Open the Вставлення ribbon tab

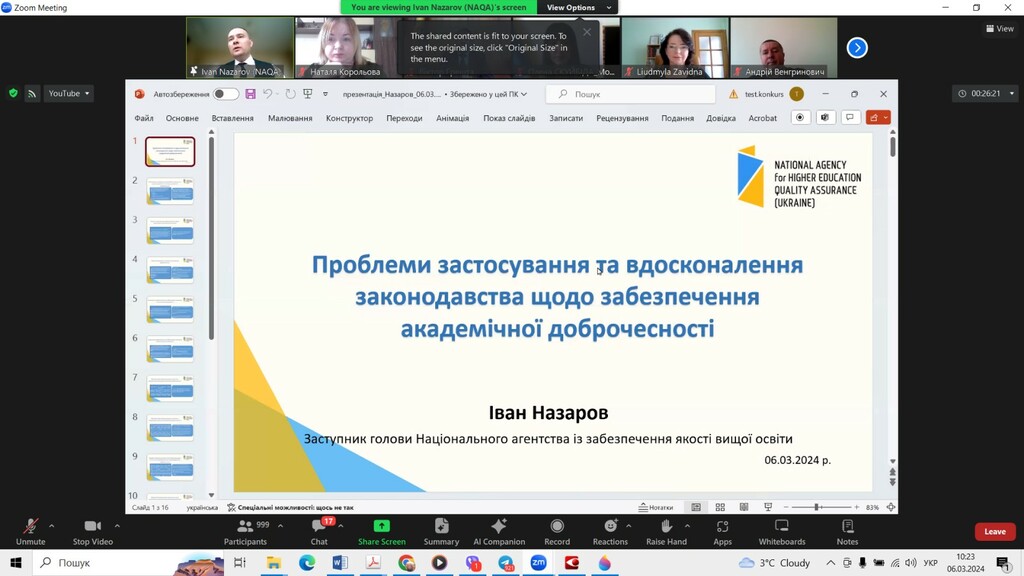[x=232, y=118]
